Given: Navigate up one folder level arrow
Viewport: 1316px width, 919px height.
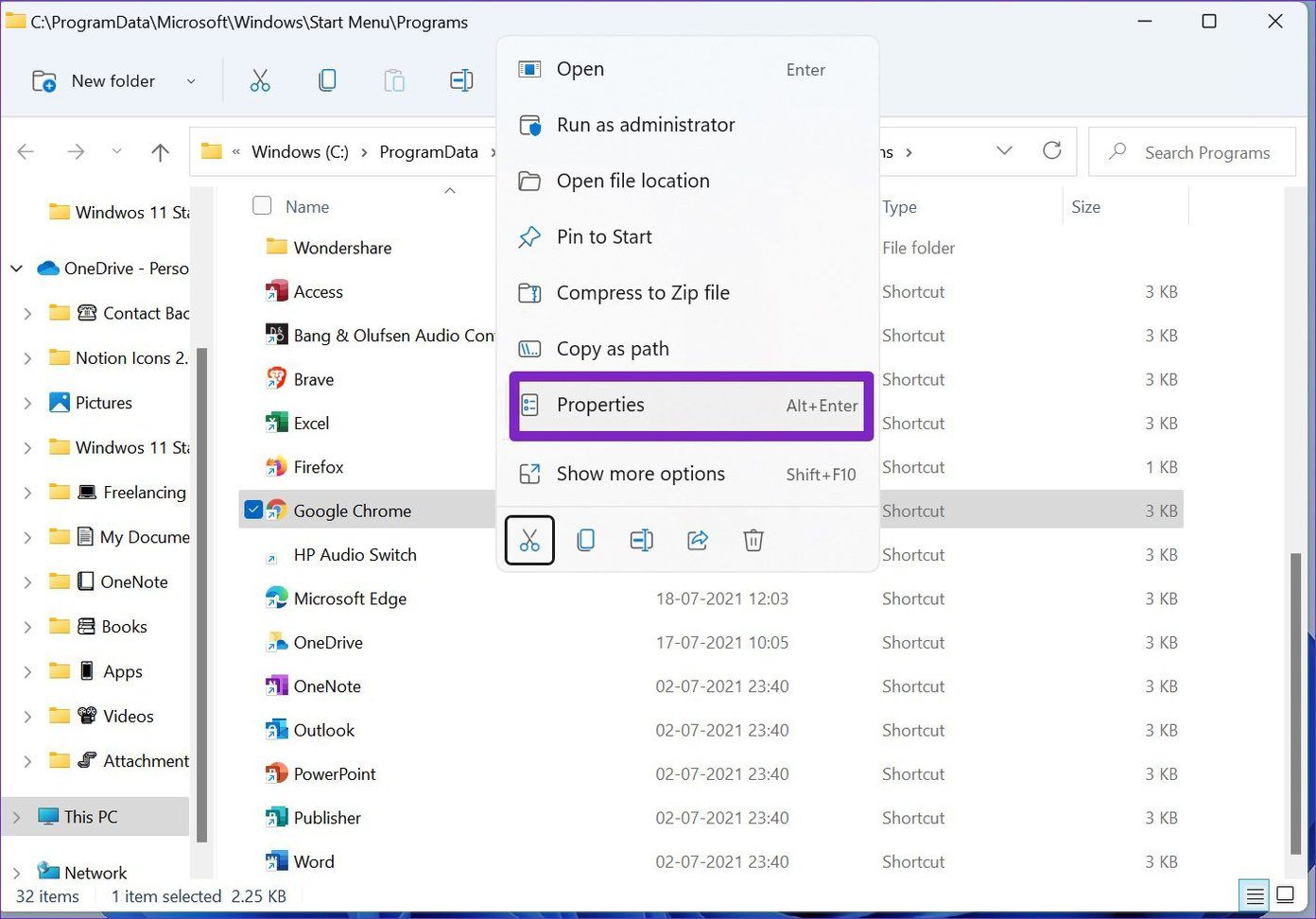Looking at the screenshot, I should [x=160, y=152].
